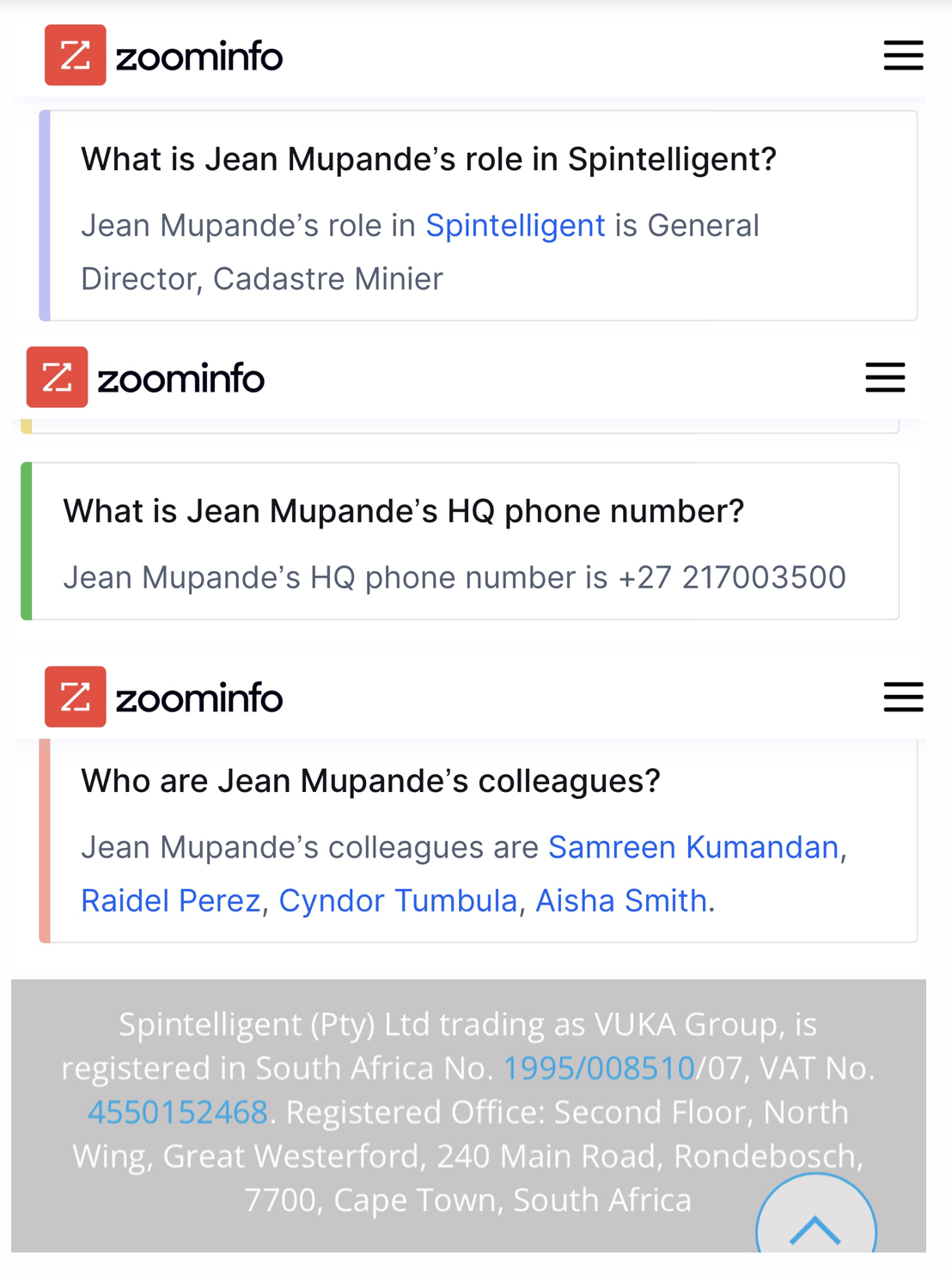This screenshot has height=1280, width=952.
Task: Select the colleagues question heading
Action: pyautogui.click(x=370, y=781)
